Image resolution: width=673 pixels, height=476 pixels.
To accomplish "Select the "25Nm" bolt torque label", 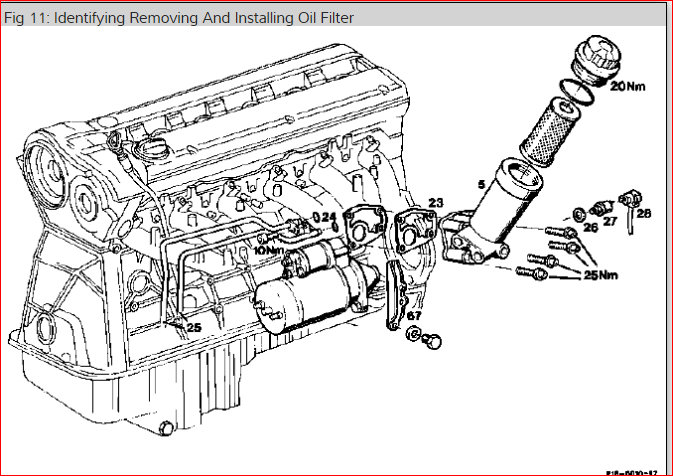I will pos(600,275).
